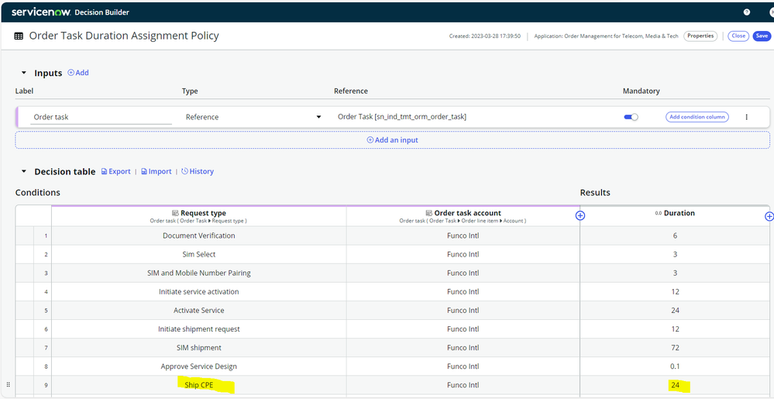This screenshot has width=774, height=399.
Task: Toggle the Mandatory switch for Order task
Action: coord(631,117)
